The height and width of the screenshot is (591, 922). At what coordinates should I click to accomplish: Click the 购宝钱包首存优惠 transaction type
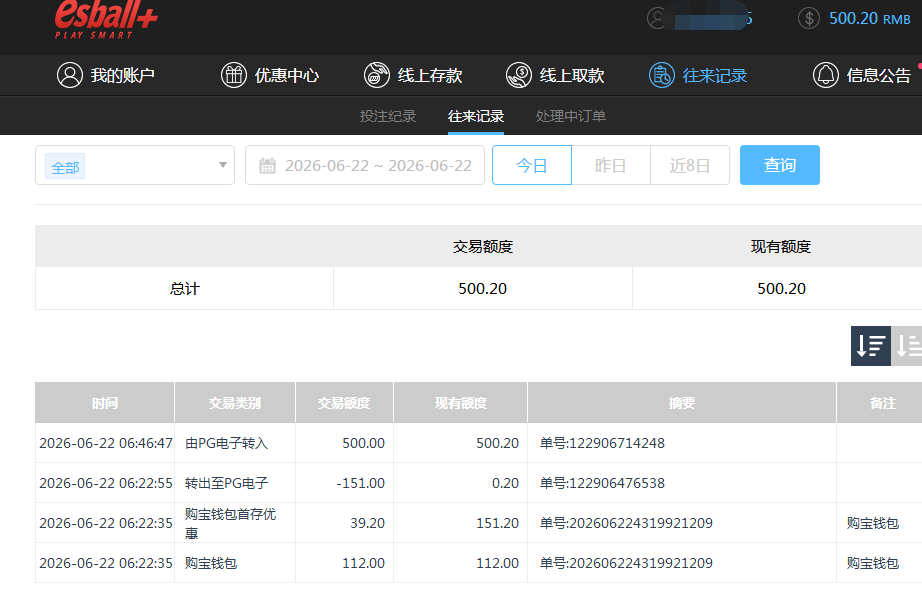tap(230, 523)
